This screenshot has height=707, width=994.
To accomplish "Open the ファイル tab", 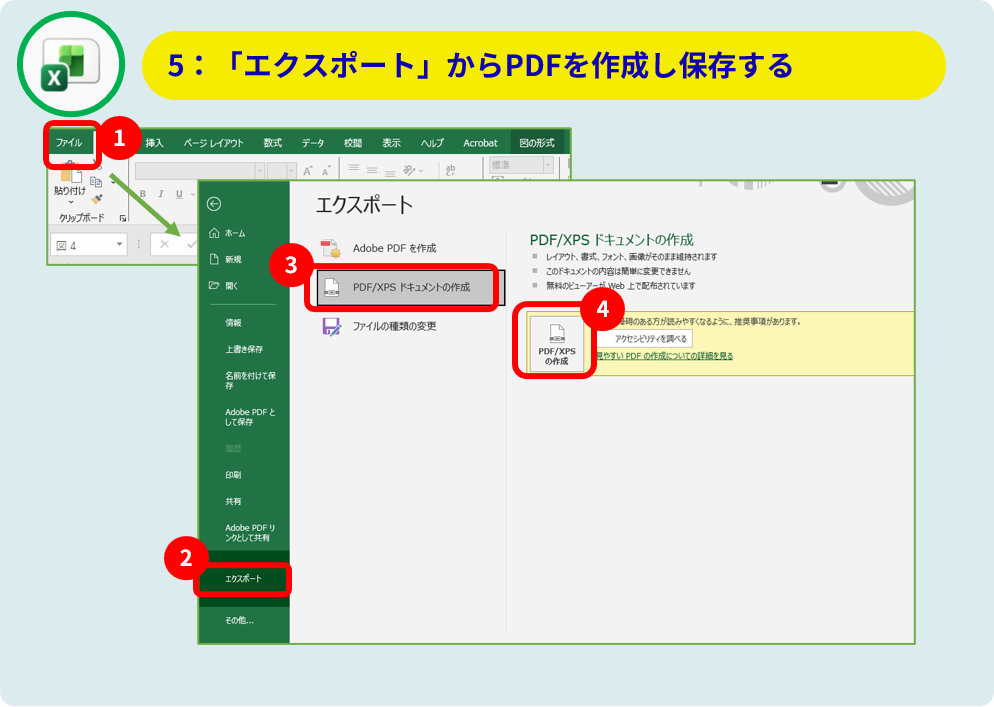I will click(69, 143).
